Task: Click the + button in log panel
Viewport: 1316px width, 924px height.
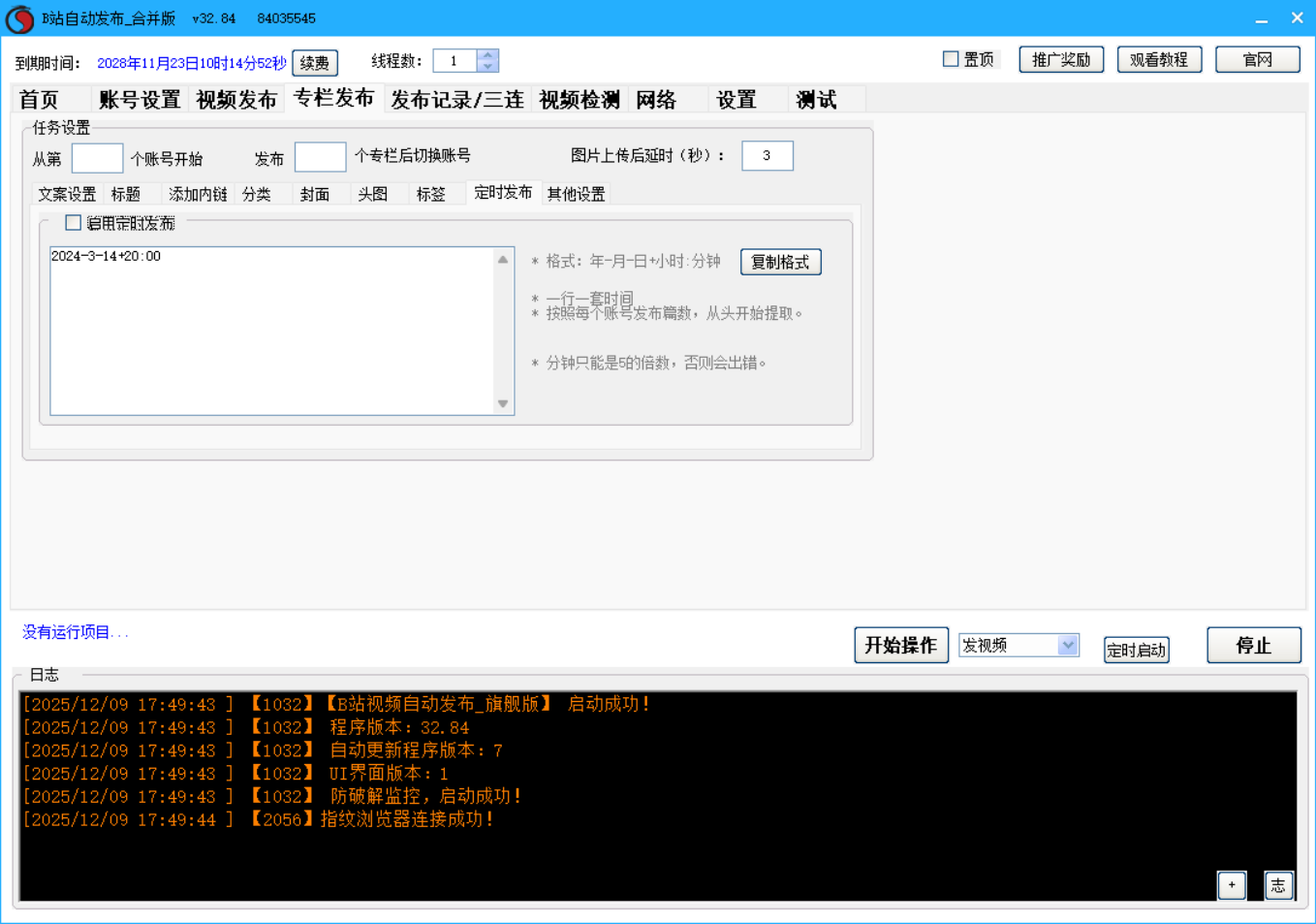Action: [1231, 884]
